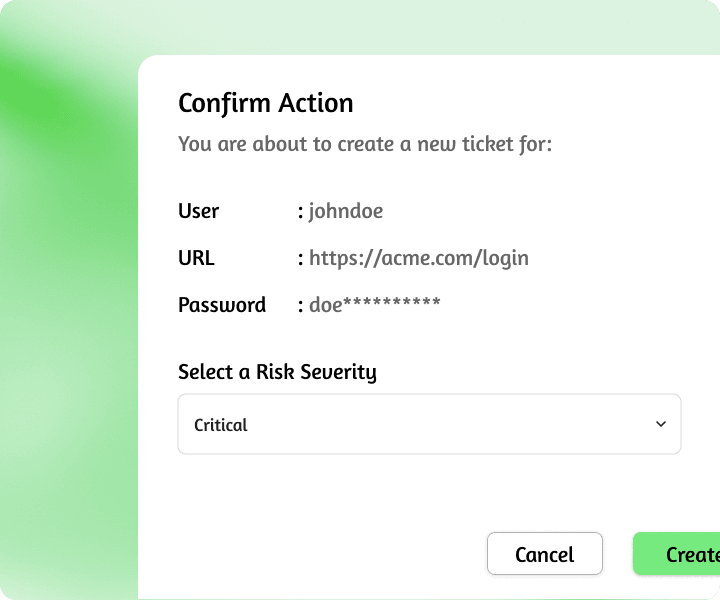The height and width of the screenshot is (600, 720).
Task: Click the johndoe user value
Action: click(x=345, y=211)
